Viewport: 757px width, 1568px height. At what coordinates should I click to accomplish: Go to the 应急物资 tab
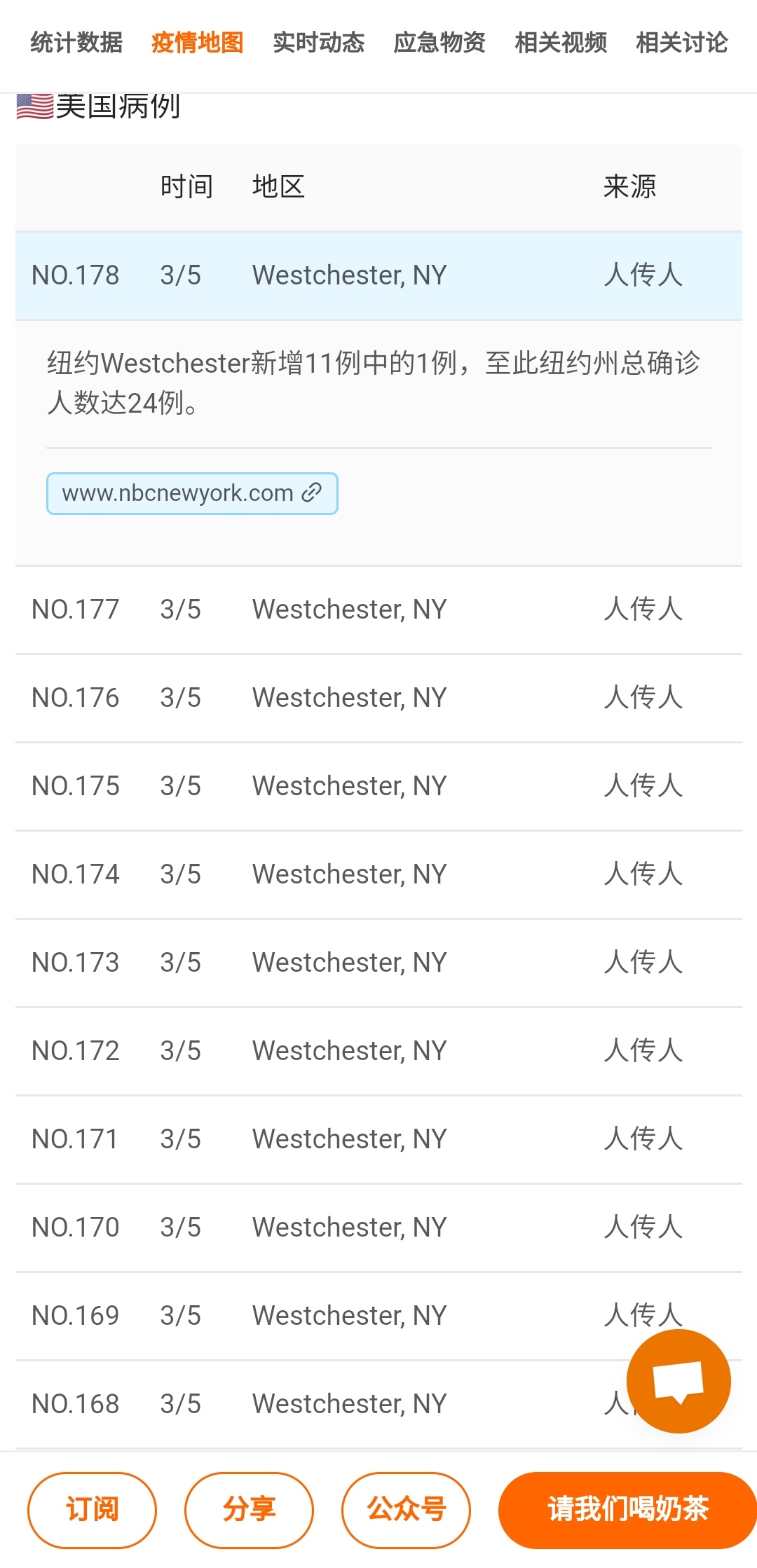click(439, 43)
